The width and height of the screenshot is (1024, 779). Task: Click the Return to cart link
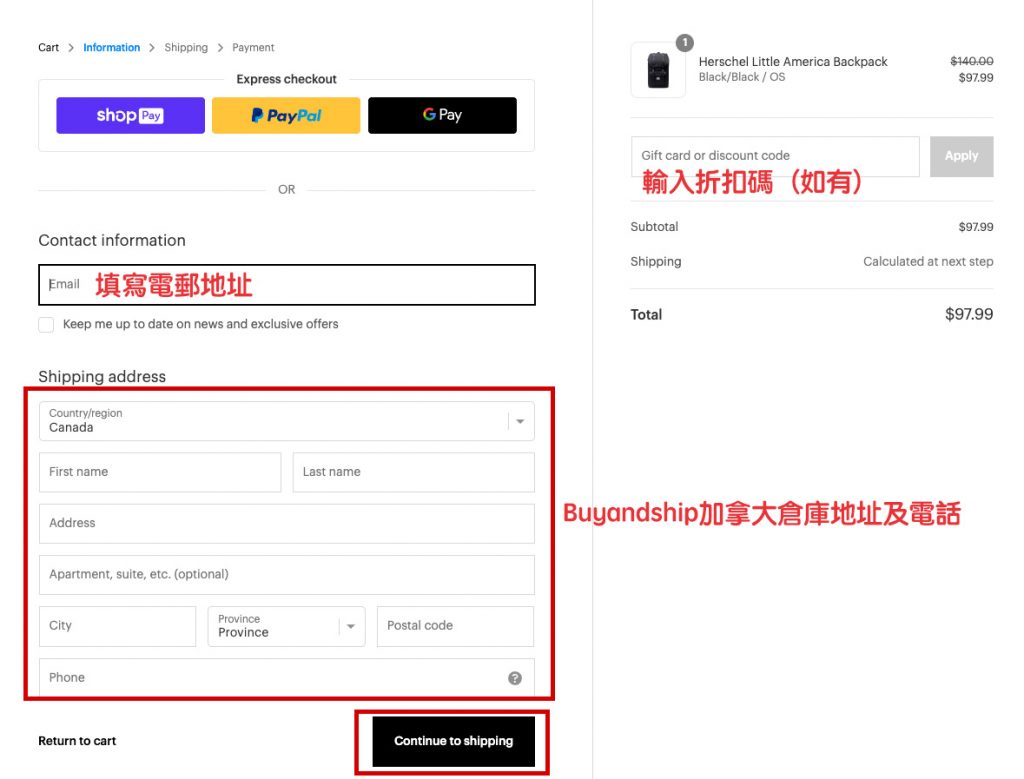point(77,741)
